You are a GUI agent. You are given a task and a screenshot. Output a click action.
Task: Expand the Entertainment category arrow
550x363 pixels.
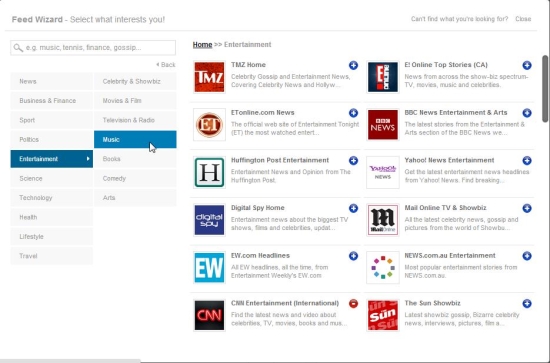click(x=88, y=159)
